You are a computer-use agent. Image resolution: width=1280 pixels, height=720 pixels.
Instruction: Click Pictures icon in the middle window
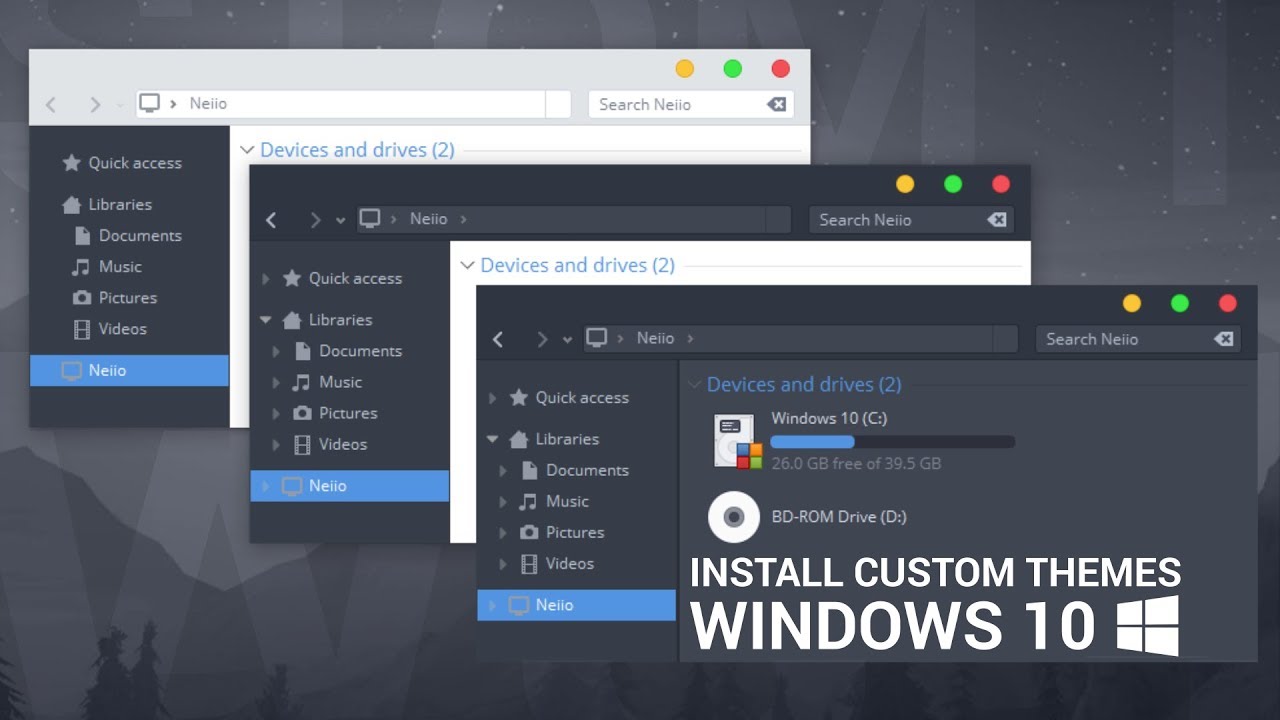tap(302, 413)
